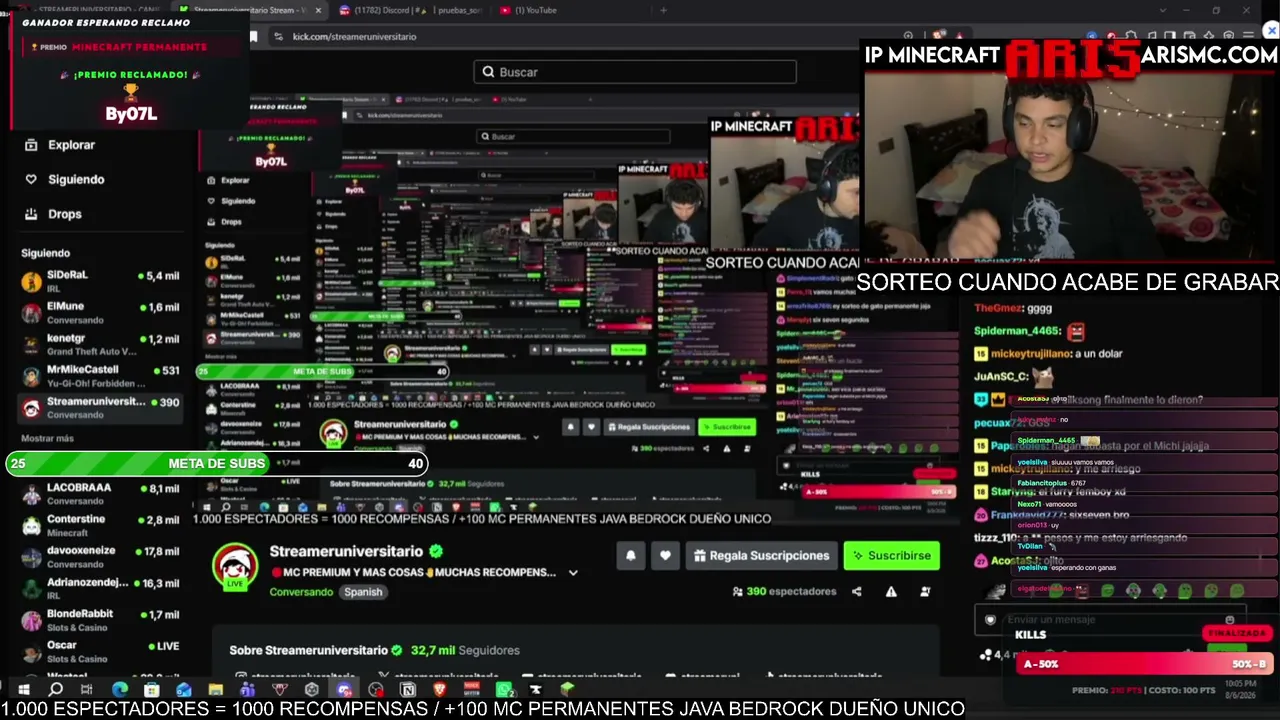
Task: Report stream using warning triangle icon
Action: 891,591
